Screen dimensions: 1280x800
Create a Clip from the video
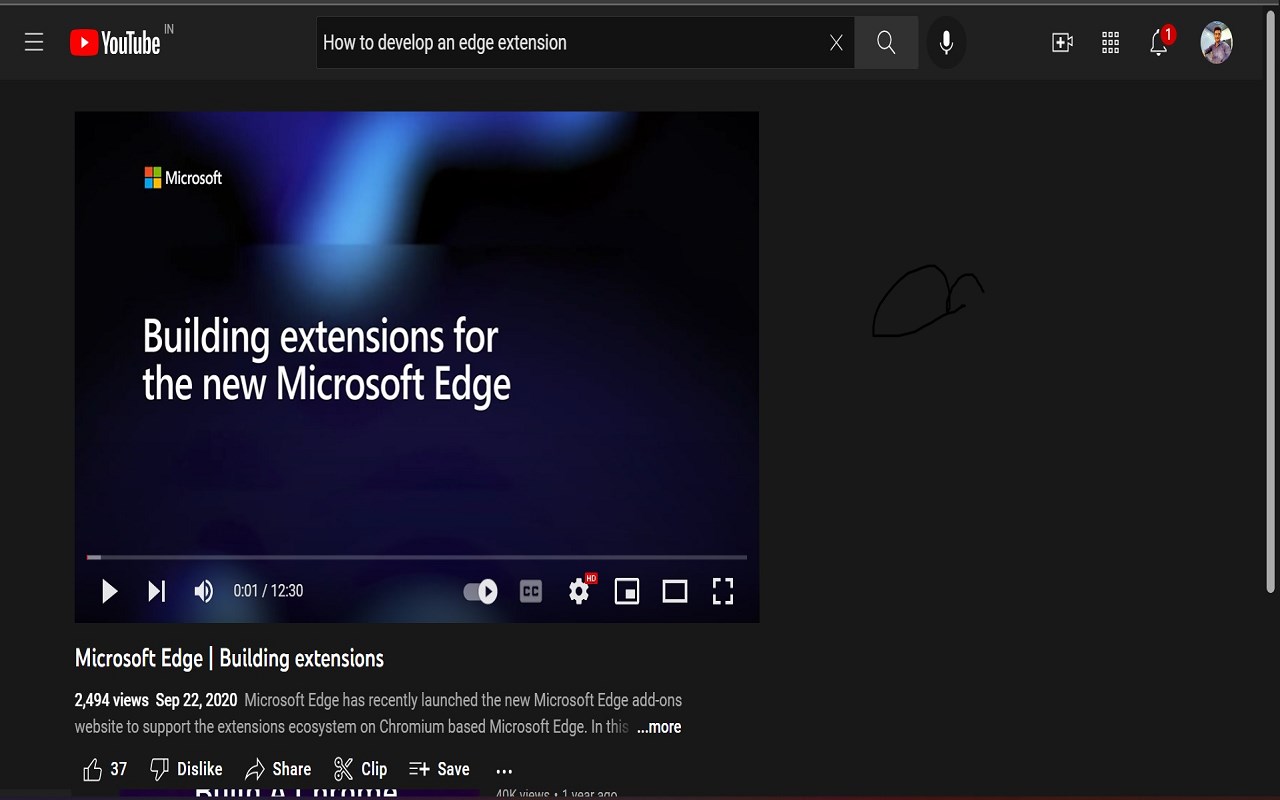360,769
